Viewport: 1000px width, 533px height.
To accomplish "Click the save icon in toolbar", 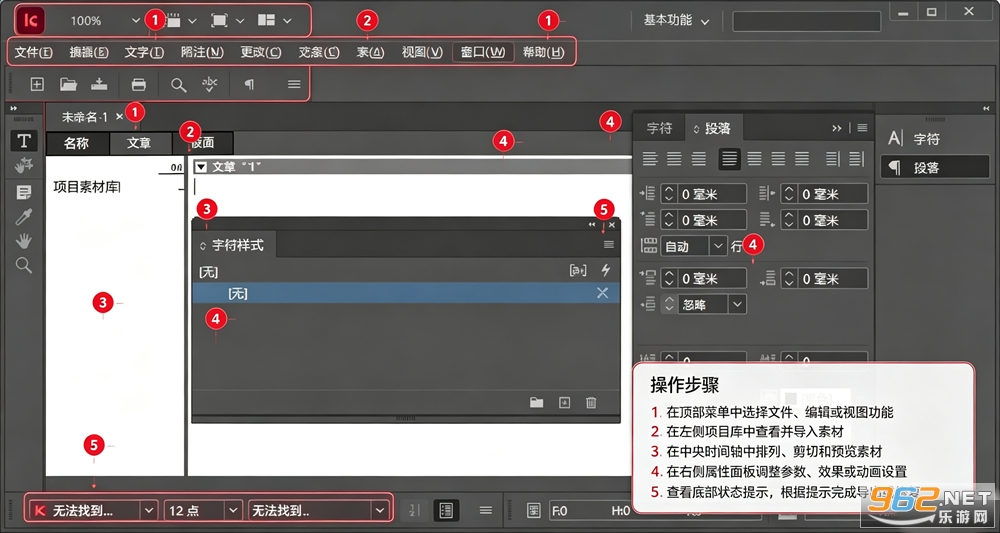I will (x=99, y=84).
